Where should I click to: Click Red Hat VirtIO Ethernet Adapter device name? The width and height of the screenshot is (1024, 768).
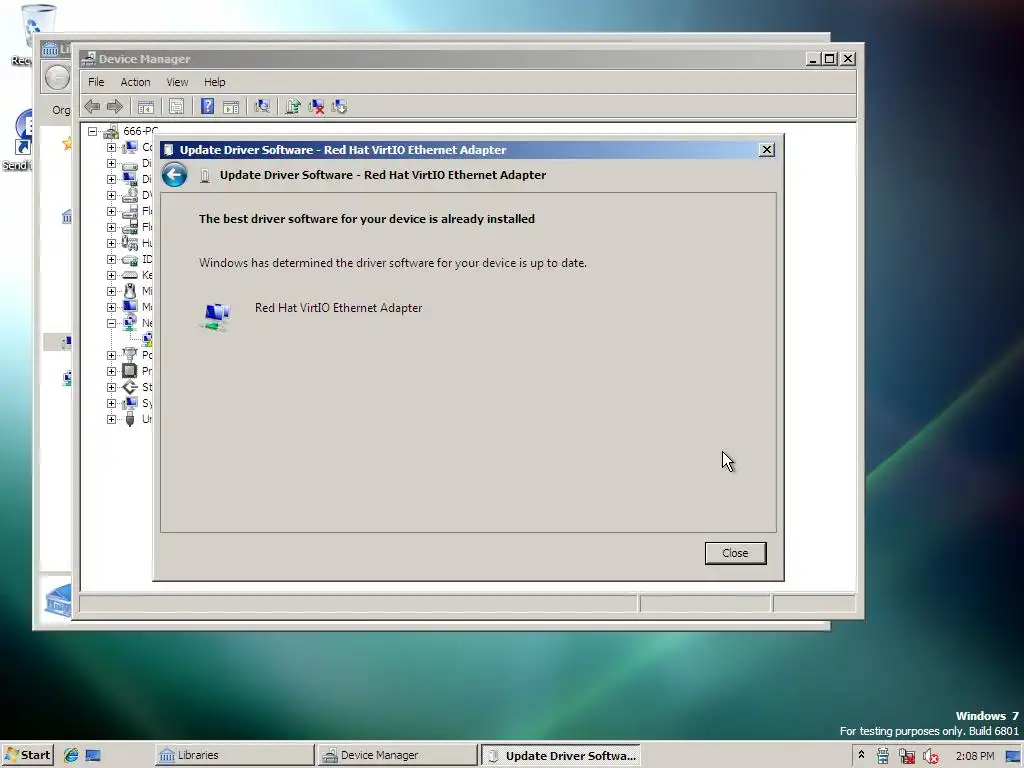pyautogui.click(x=338, y=308)
